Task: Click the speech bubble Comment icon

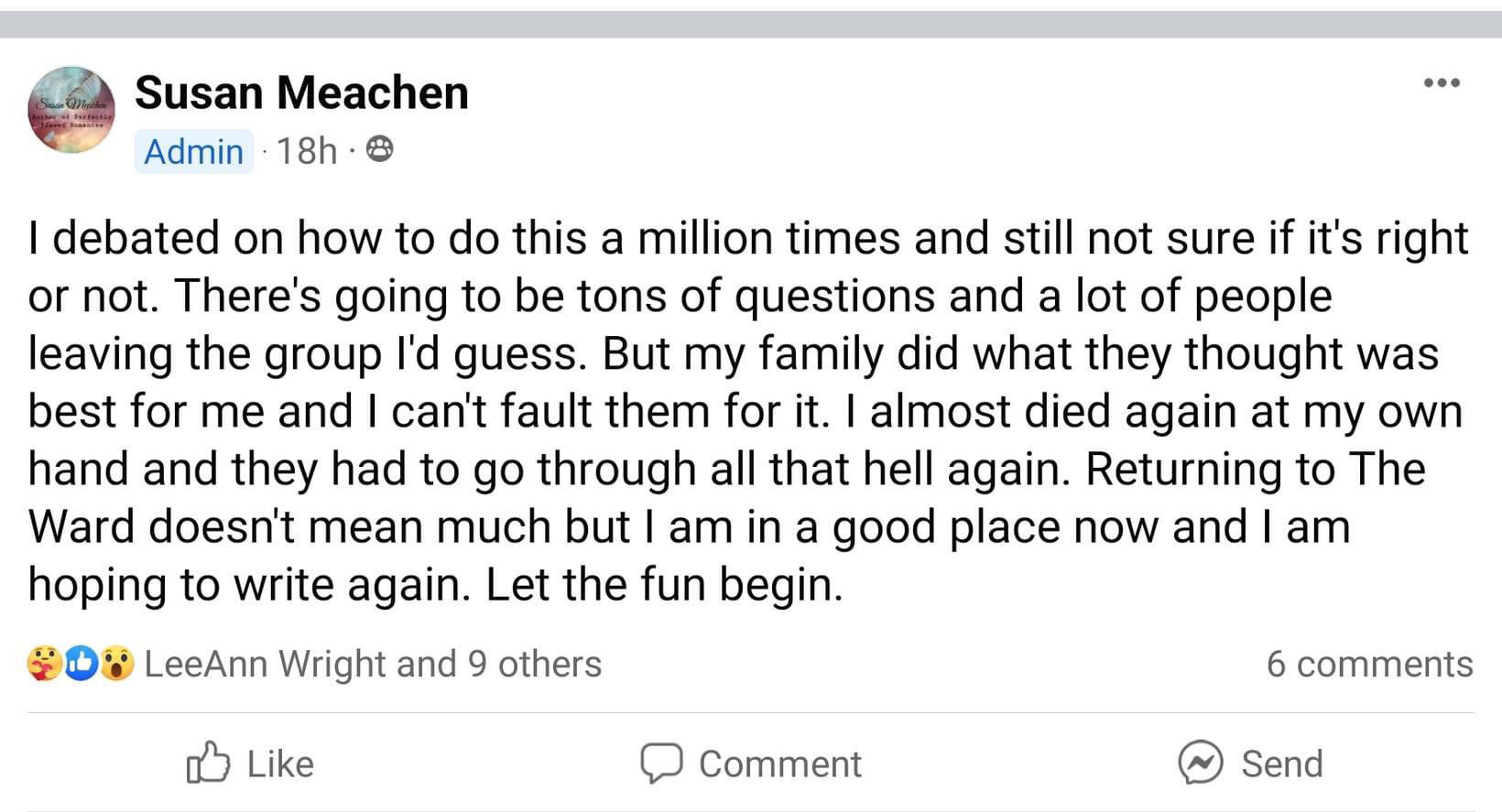Action: click(x=660, y=763)
